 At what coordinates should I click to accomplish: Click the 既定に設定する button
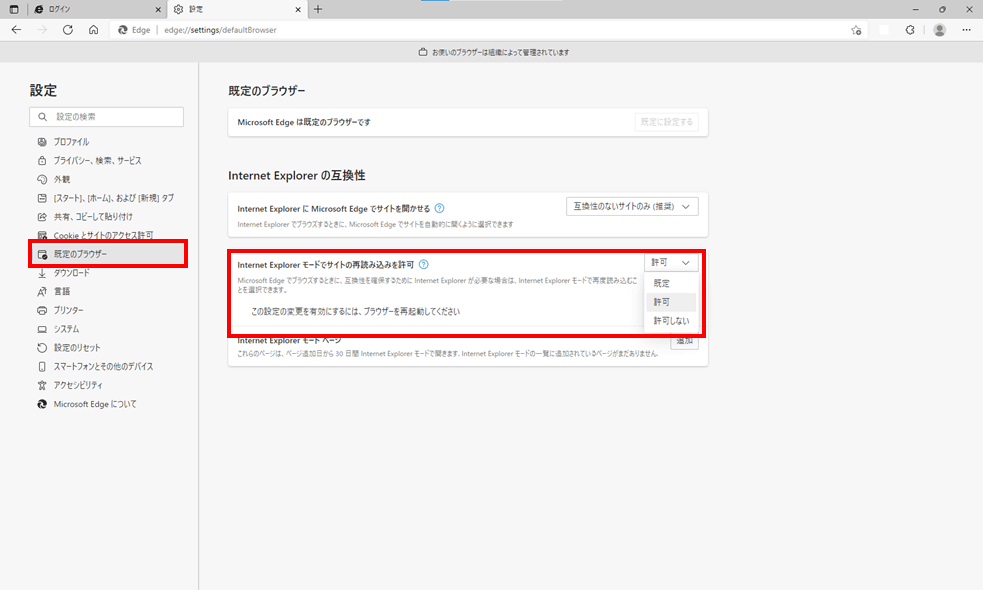pos(666,122)
